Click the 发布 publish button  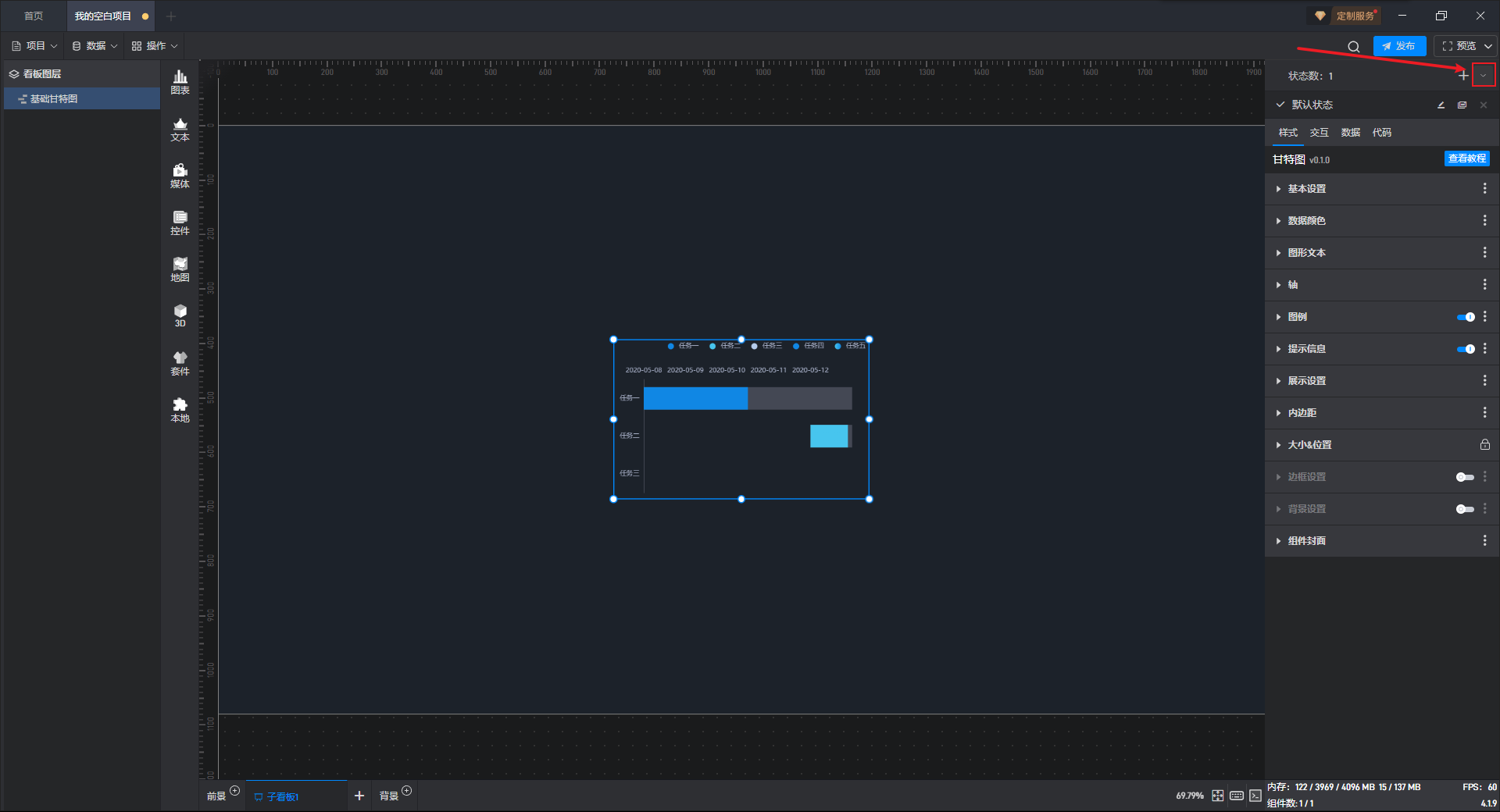[x=1399, y=46]
